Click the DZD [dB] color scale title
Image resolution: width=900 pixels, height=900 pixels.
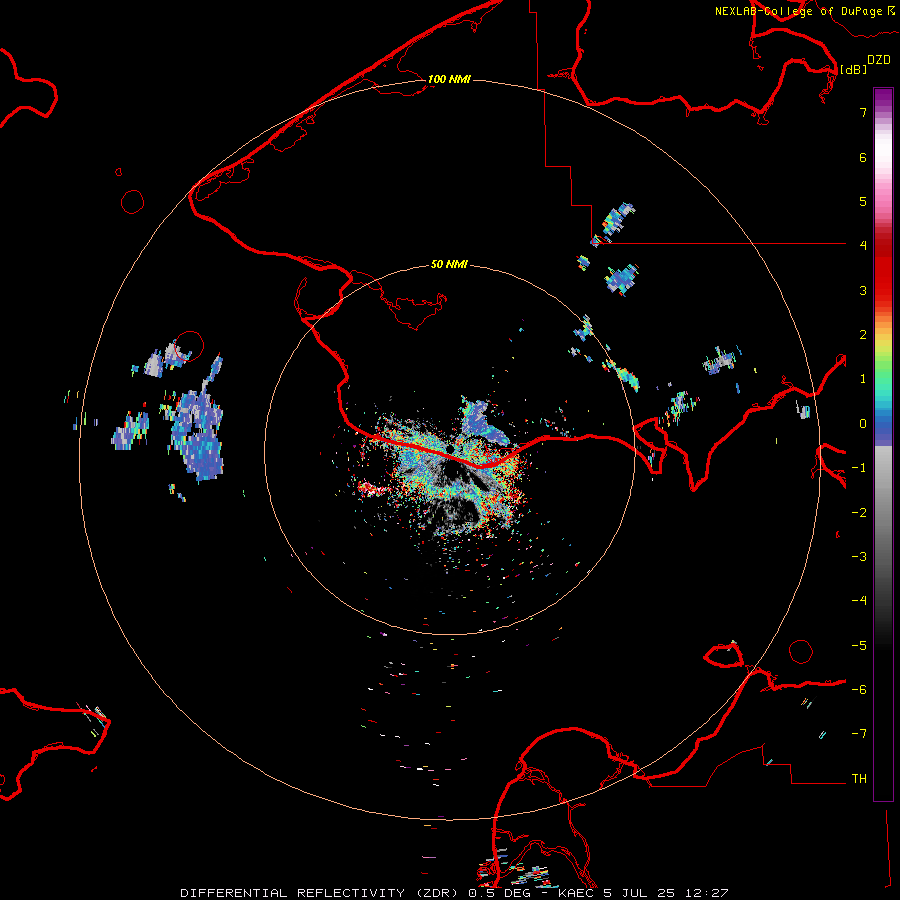866,64
